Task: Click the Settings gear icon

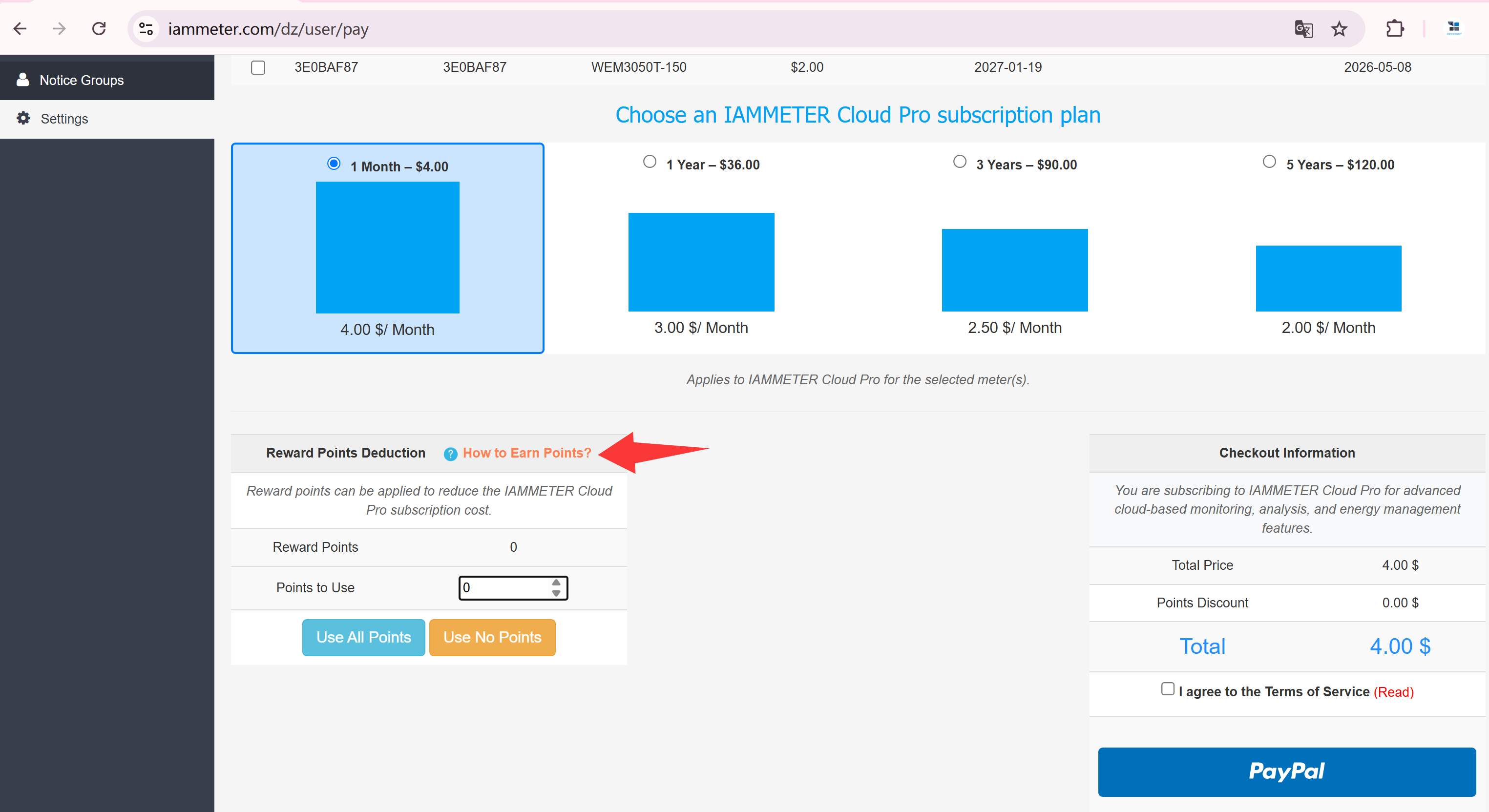Action: coord(23,119)
